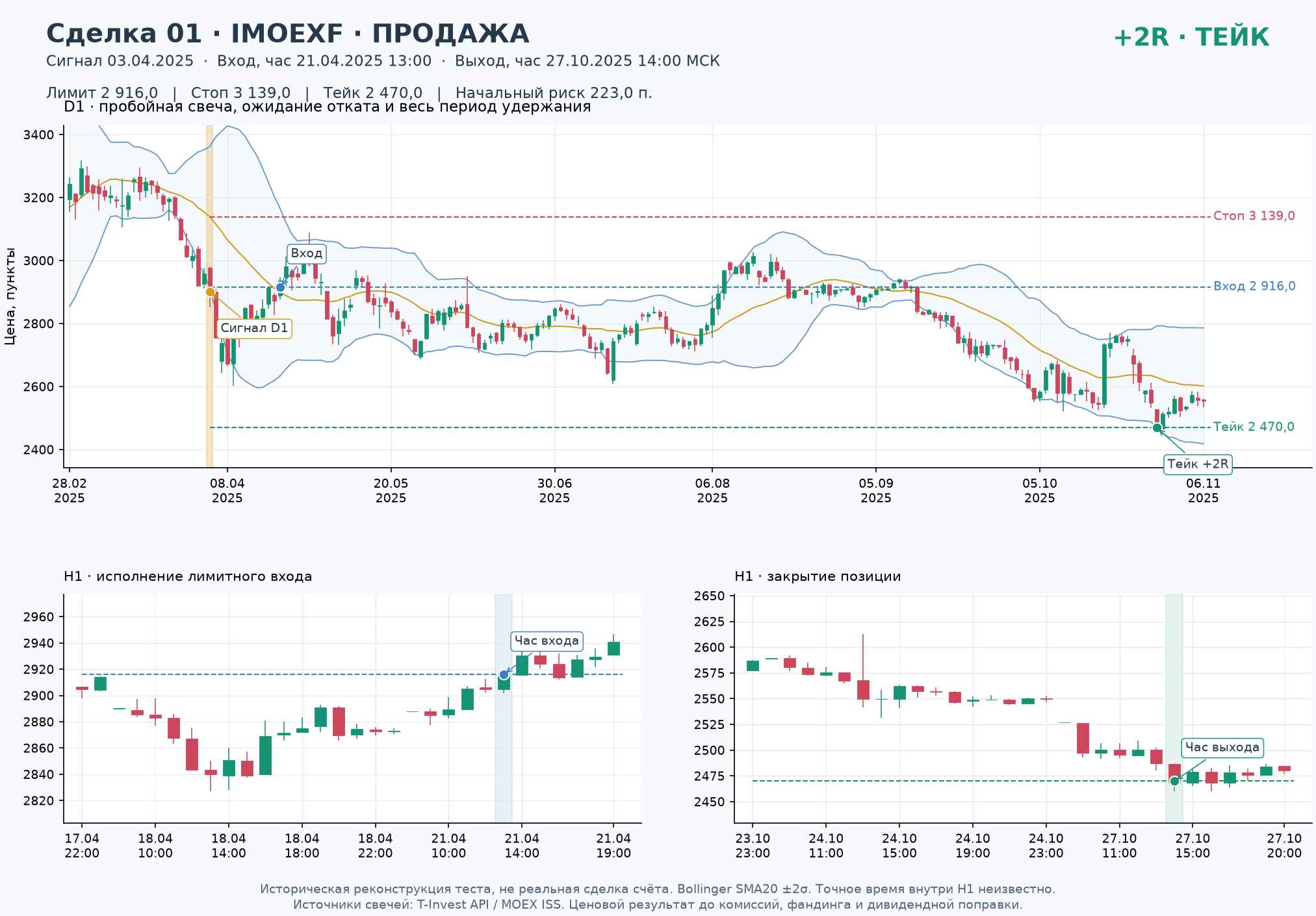Click the green exit dot on H1 exit chart

click(1174, 781)
